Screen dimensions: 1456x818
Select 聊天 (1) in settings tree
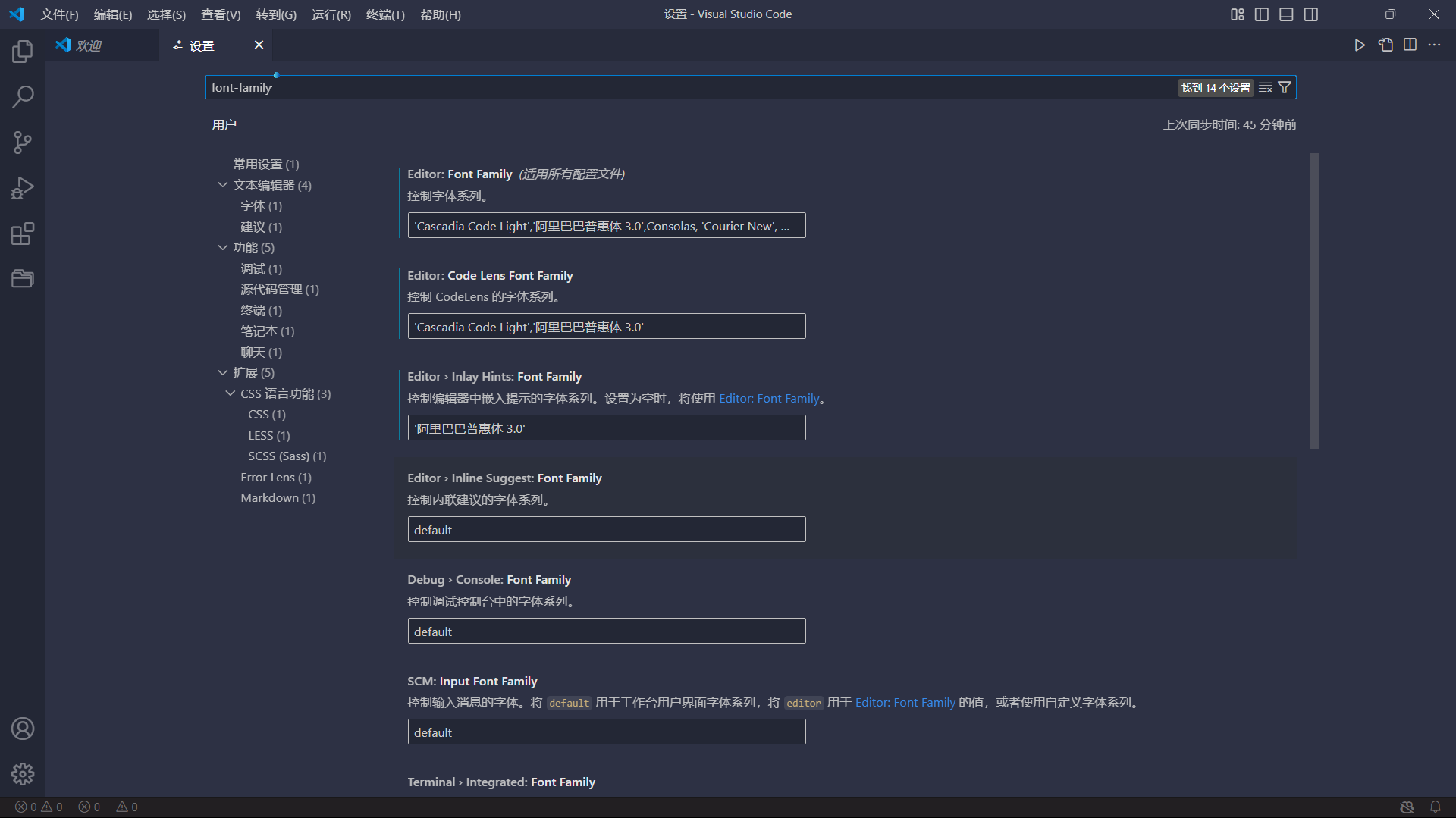click(x=262, y=353)
